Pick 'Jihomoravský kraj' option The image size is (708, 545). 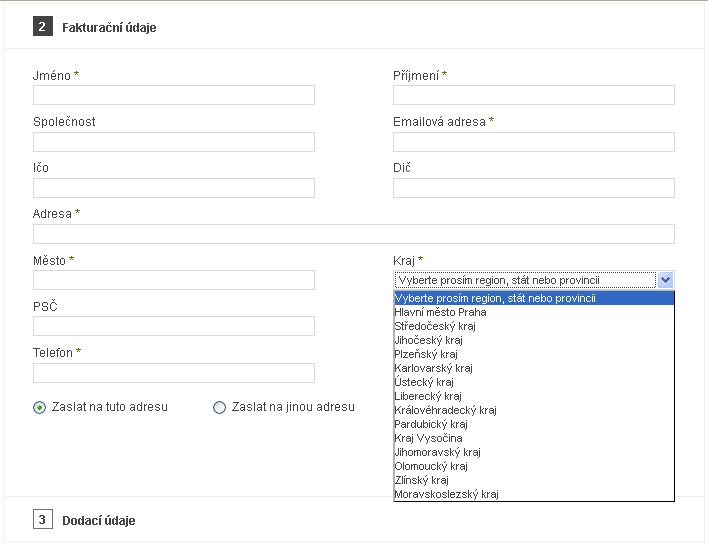tap(437, 452)
